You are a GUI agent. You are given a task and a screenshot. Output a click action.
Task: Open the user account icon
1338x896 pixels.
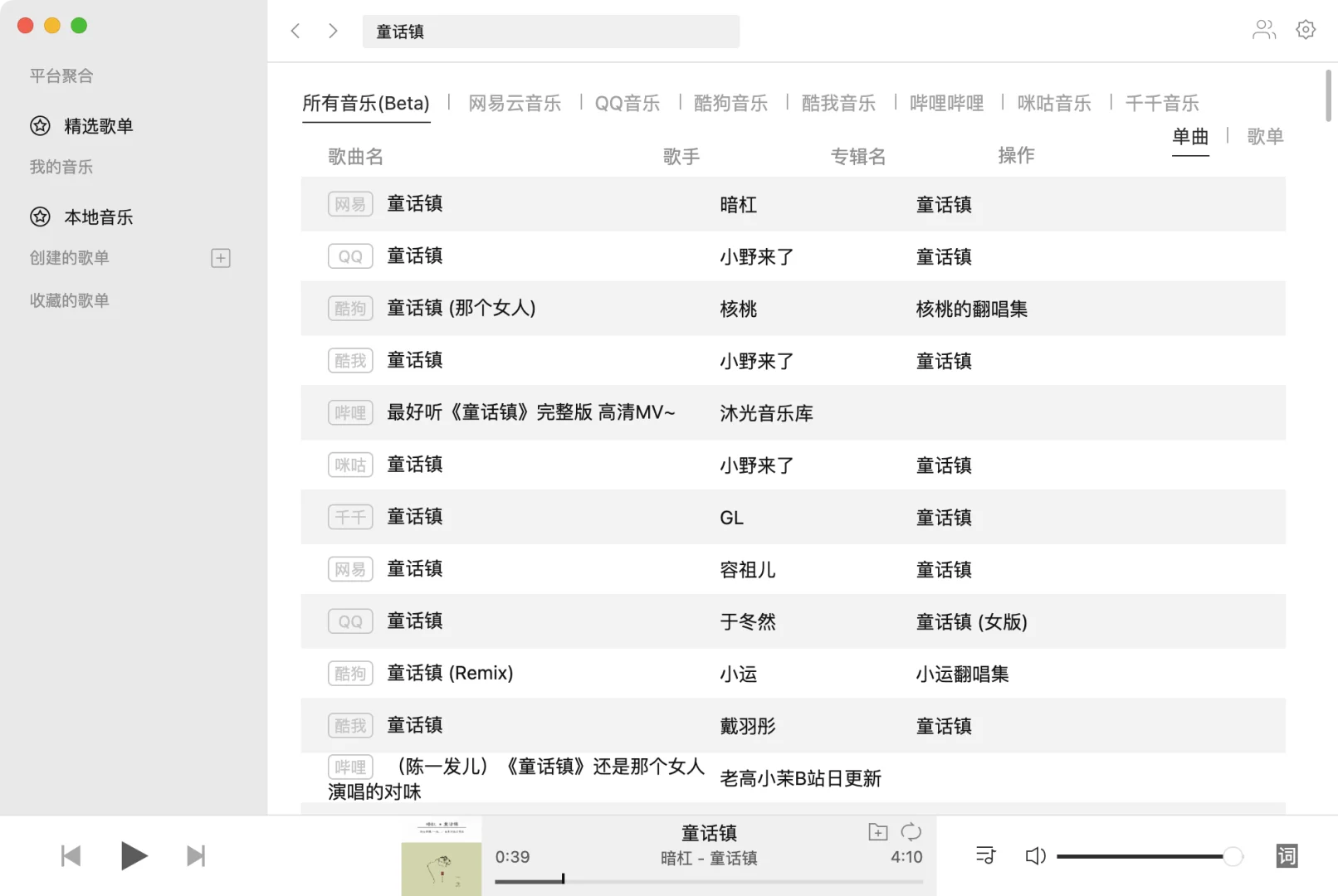[x=1264, y=29]
